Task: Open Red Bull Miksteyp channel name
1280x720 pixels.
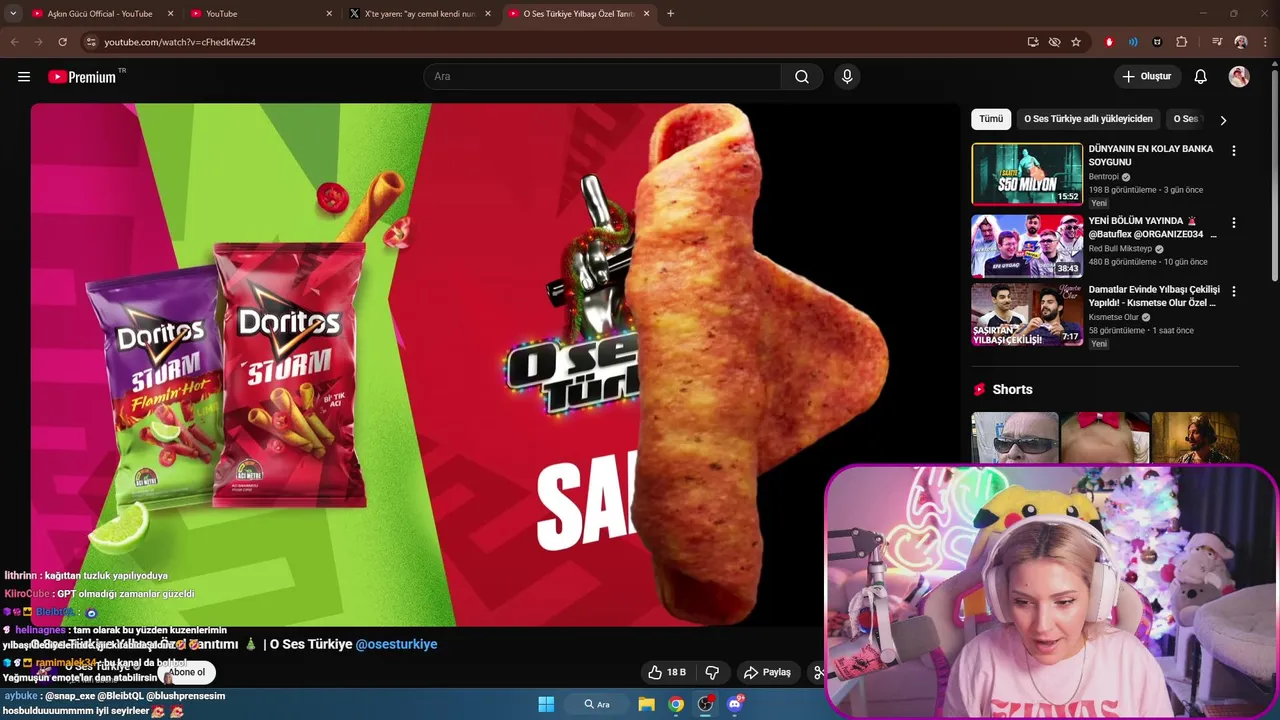Action: click(x=1120, y=249)
